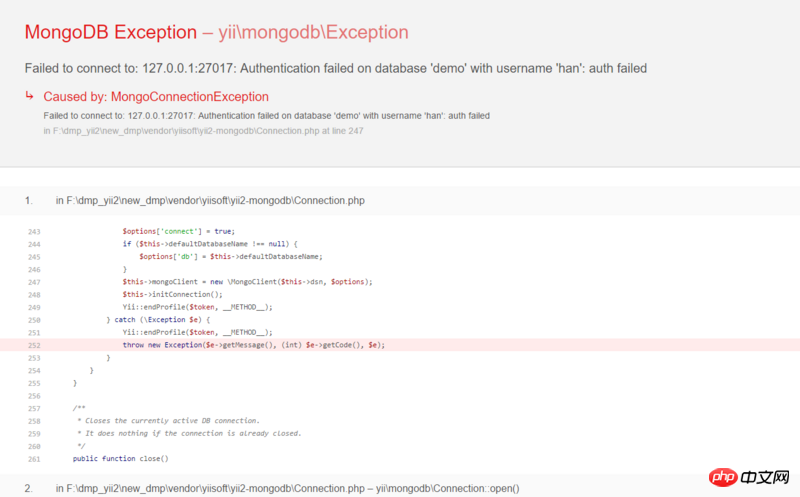Click the 'Connection.php at line 247' file path
Screen dimensions: 800x497
(x=203, y=131)
